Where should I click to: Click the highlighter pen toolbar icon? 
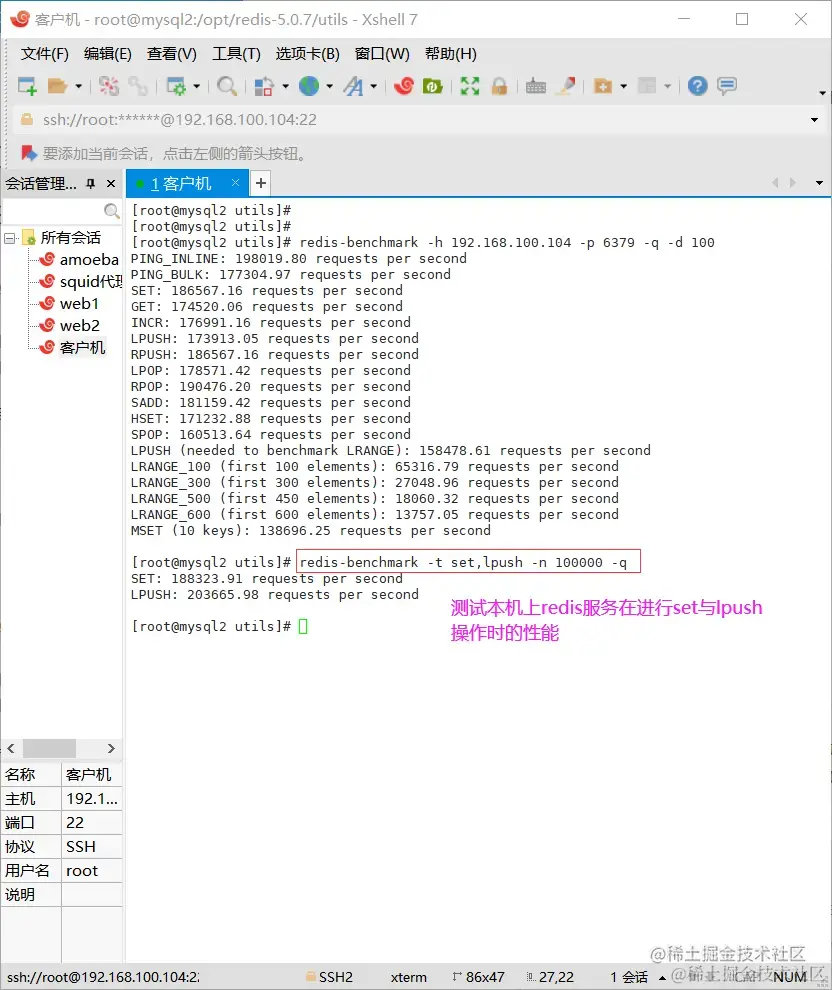coord(566,86)
